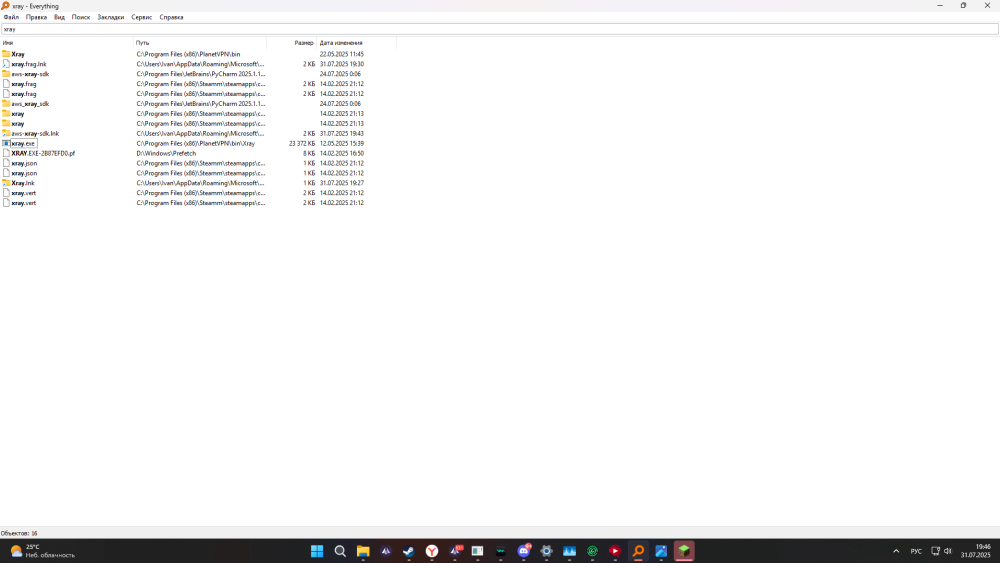Viewport: 1000px width, 563px height.
Task: Open the Файл menu
Action: tap(11, 17)
